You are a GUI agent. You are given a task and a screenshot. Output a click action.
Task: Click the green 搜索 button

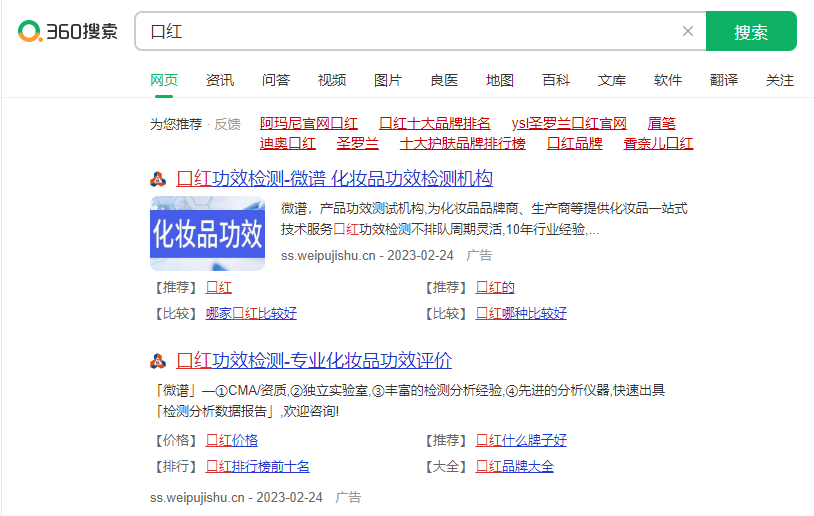coord(751,31)
